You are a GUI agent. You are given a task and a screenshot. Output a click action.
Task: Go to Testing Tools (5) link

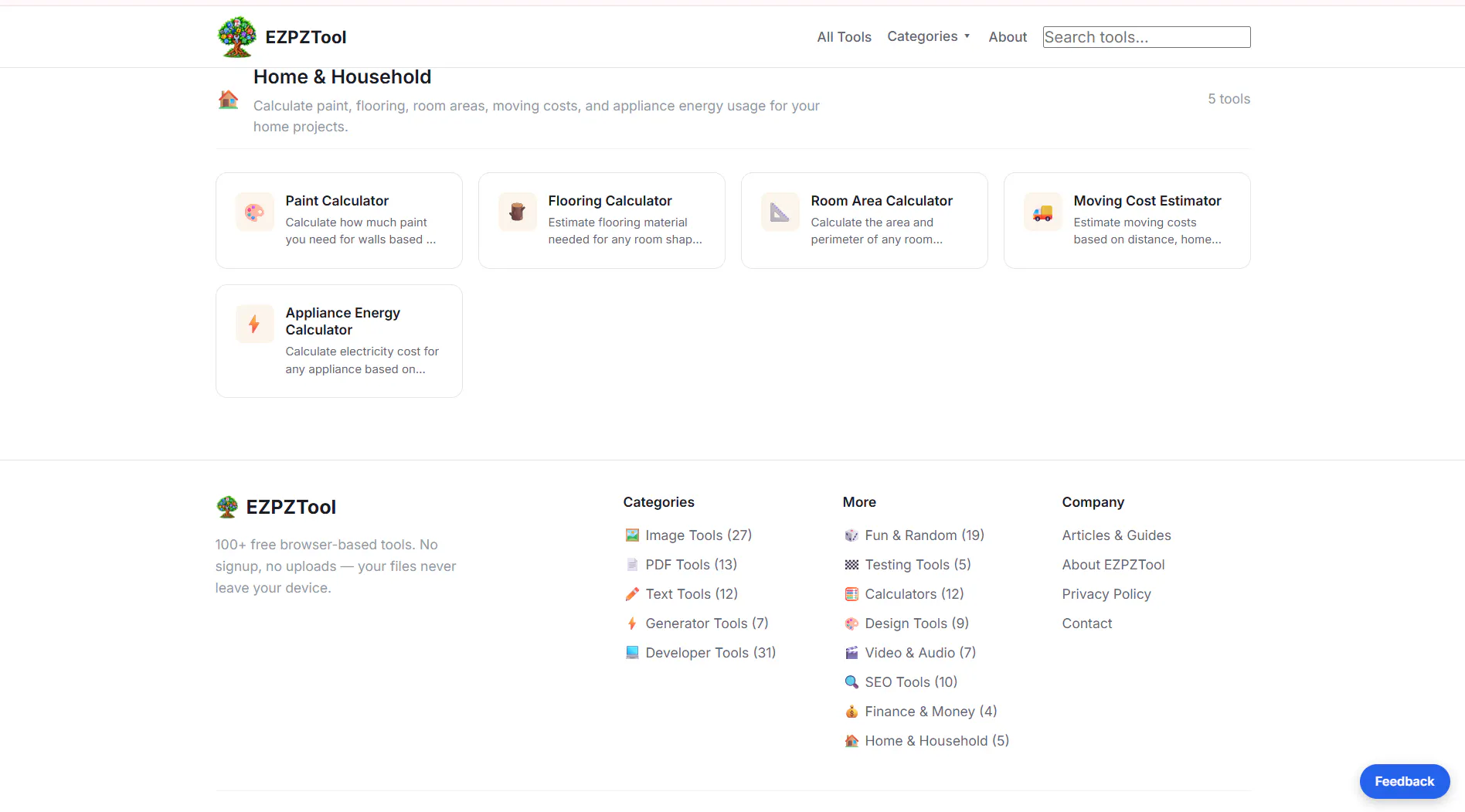[918, 565]
